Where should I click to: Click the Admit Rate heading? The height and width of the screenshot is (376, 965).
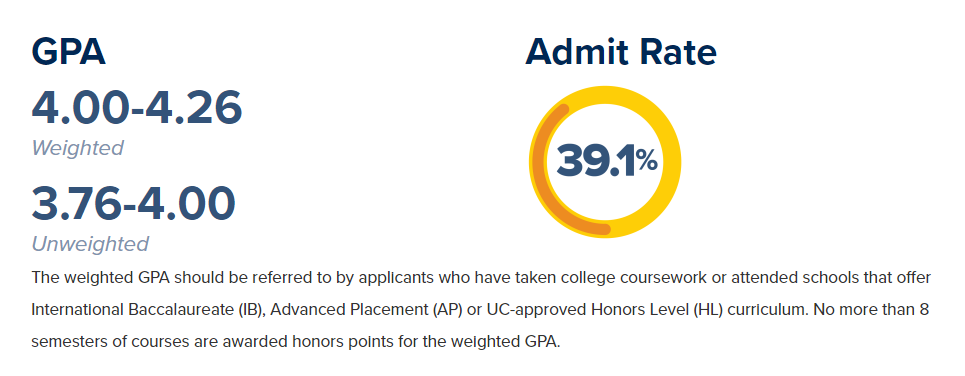pyautogui.click(x=621, y=52)
